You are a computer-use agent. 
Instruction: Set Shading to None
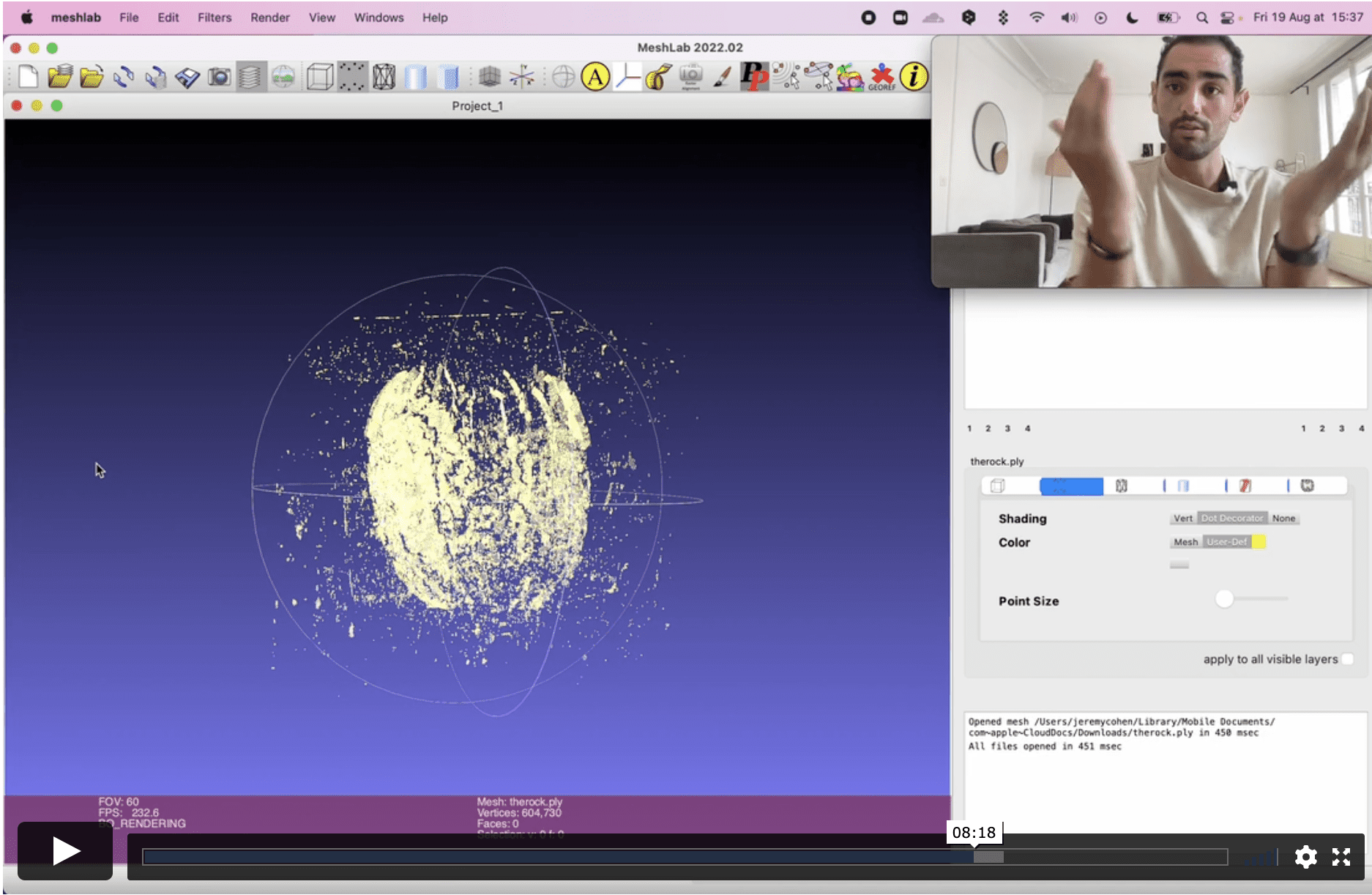pos(1283,519)
